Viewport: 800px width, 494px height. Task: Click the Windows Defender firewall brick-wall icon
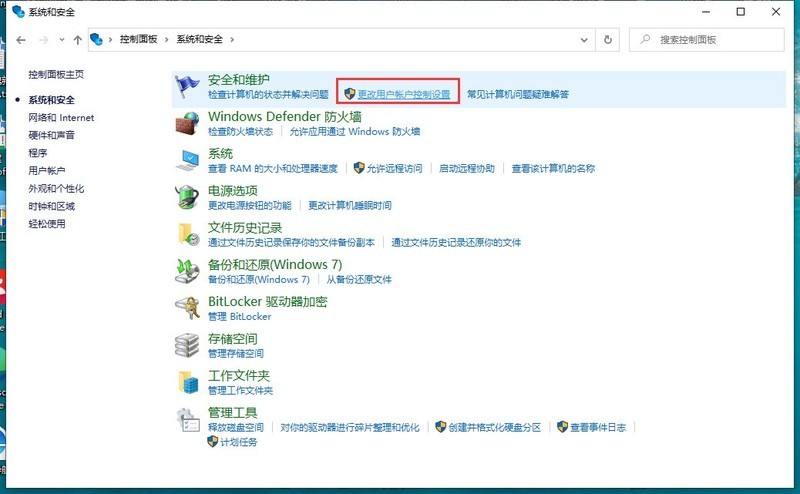click(x=187, y=124)
